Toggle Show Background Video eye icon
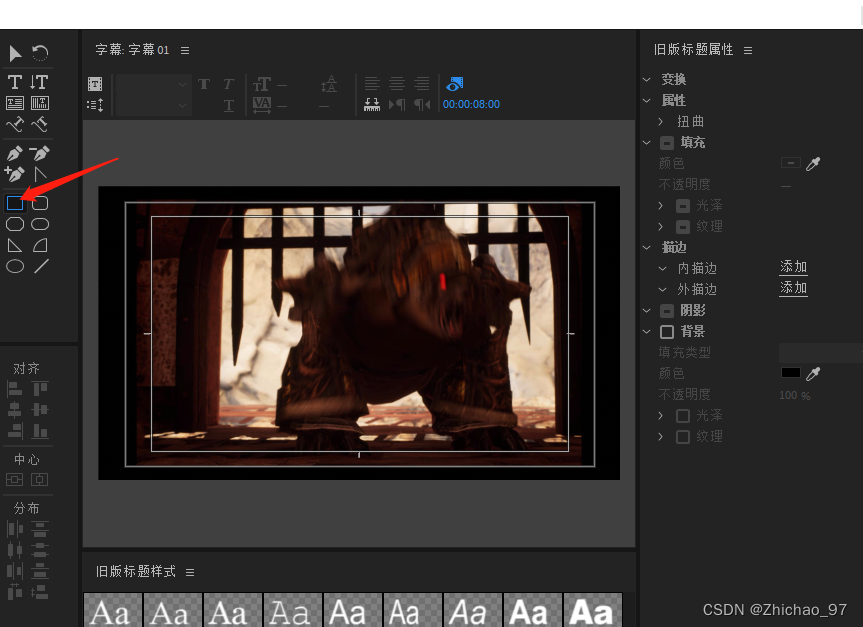 [455, 84]
